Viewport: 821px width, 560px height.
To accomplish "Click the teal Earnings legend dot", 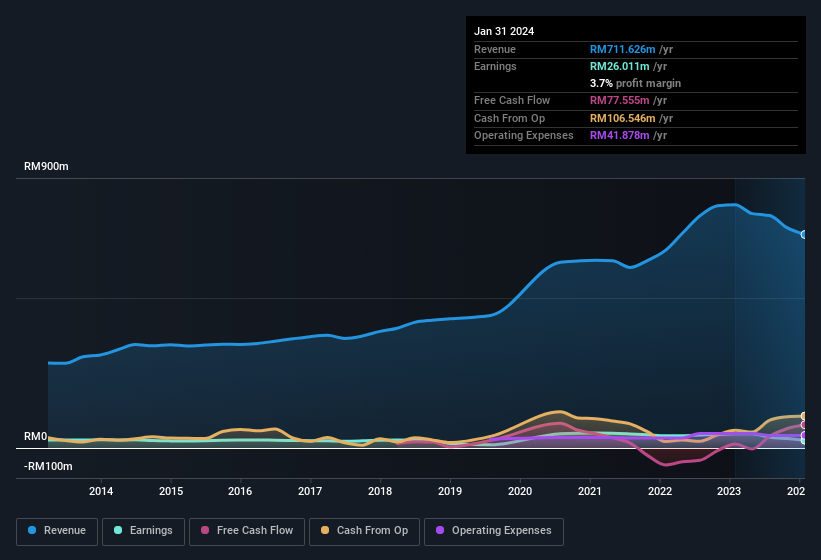I will click(118, 530).
